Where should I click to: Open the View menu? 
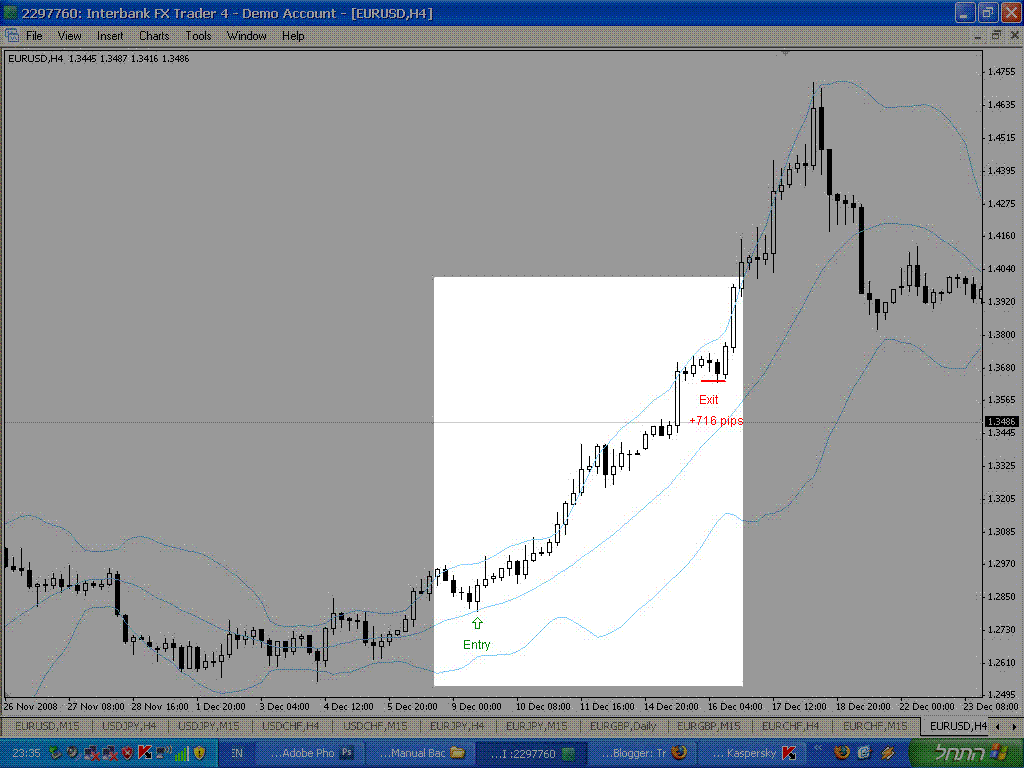point(69,36)
